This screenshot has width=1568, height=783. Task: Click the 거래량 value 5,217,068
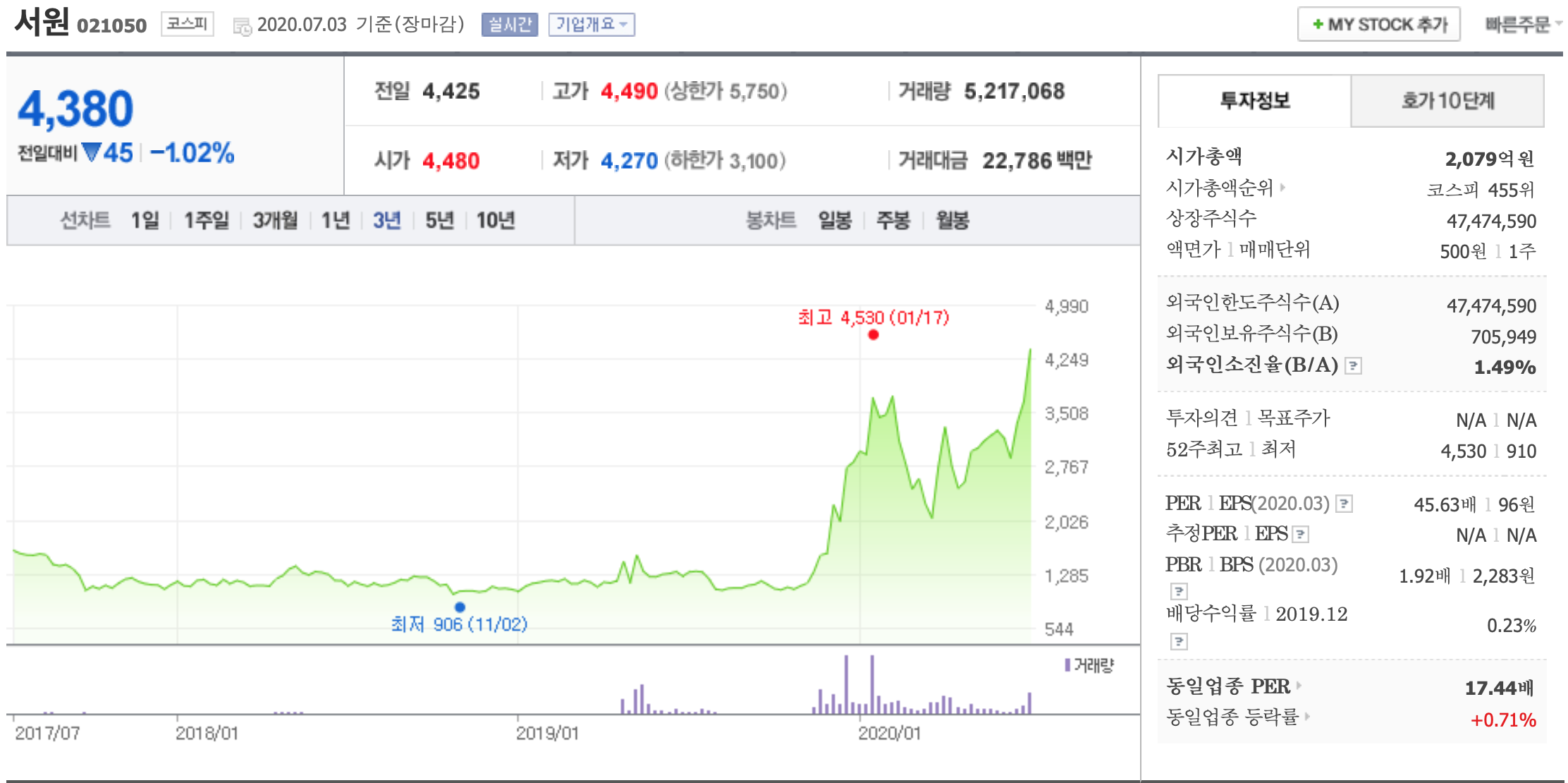click(x=1015, y=91)
